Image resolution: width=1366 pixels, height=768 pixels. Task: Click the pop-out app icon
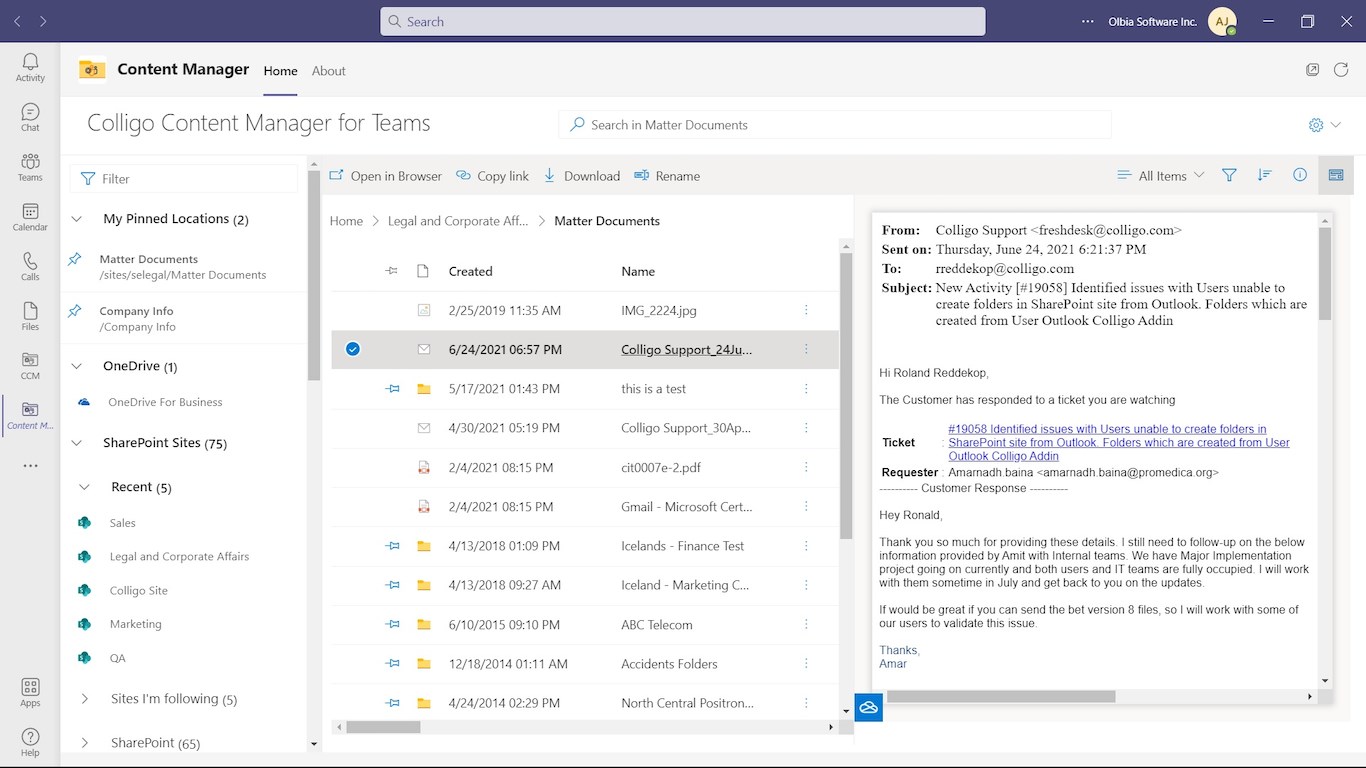pyautogui.click(x=1313, y=70)
